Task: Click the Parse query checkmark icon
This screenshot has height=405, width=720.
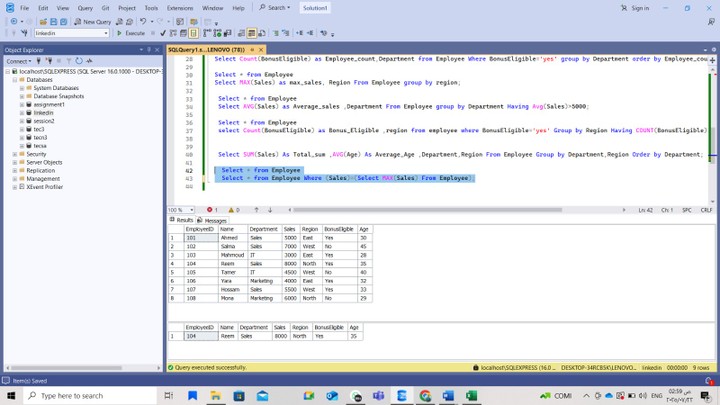Action: click(x=163, y=33)
